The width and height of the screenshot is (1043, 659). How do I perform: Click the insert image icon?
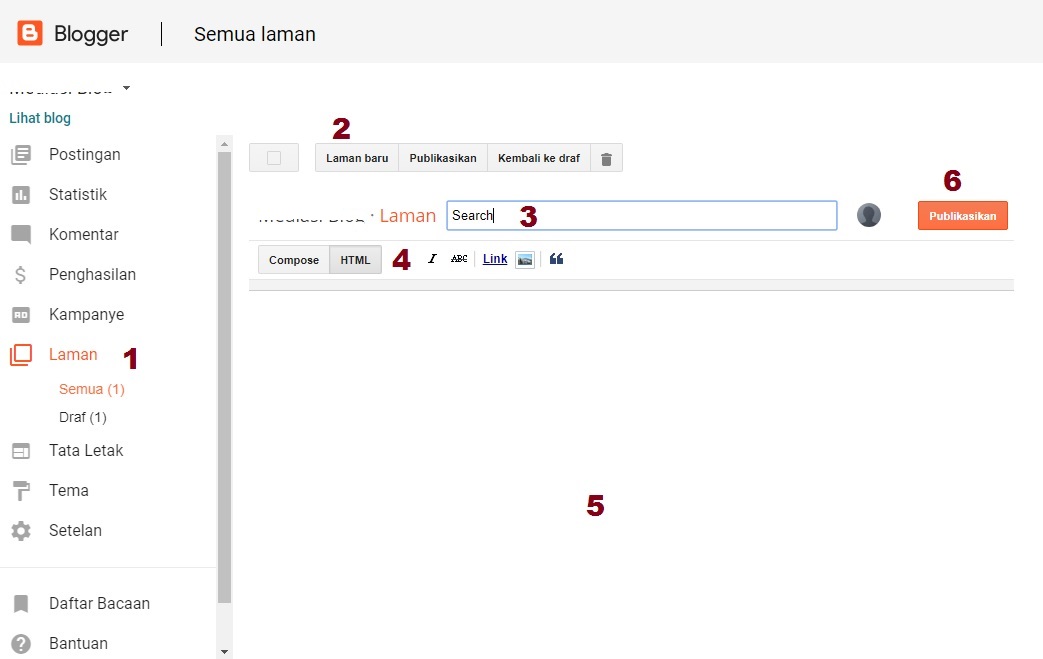click(x=525, y=259)
